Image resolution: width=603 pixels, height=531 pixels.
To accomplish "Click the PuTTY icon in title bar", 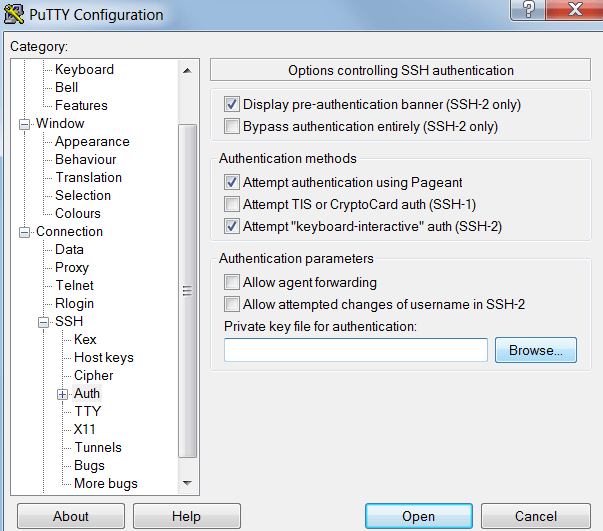I will (14, 15).
